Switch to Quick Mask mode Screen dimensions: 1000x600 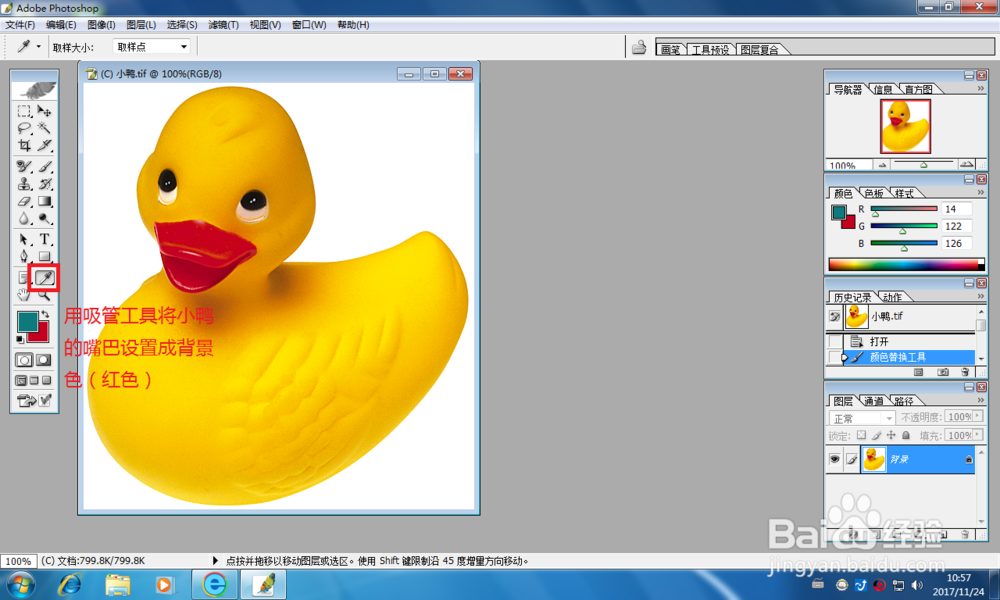(x=43, y=360)
